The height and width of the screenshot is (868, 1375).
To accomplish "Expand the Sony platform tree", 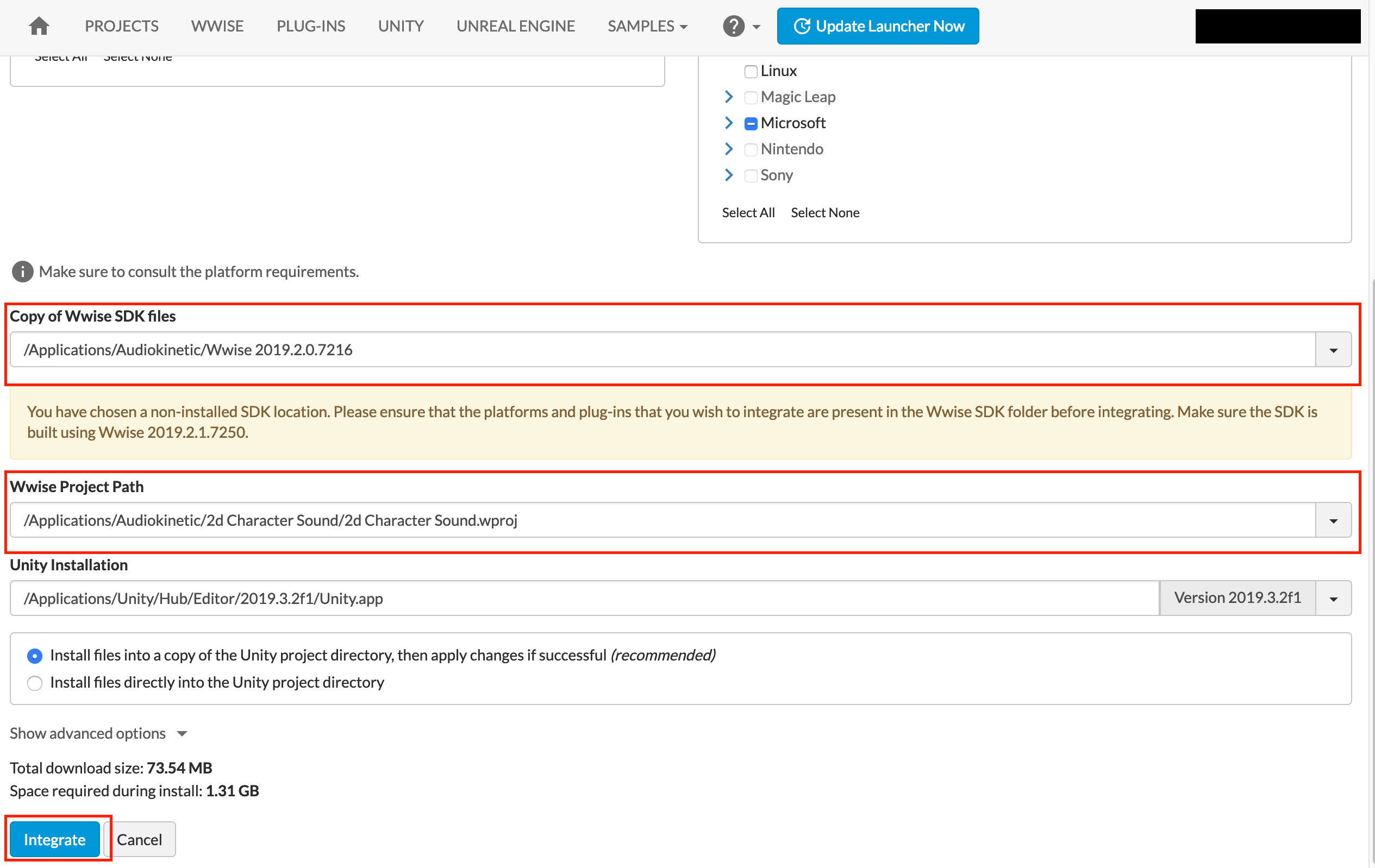I will click(729, 175).
